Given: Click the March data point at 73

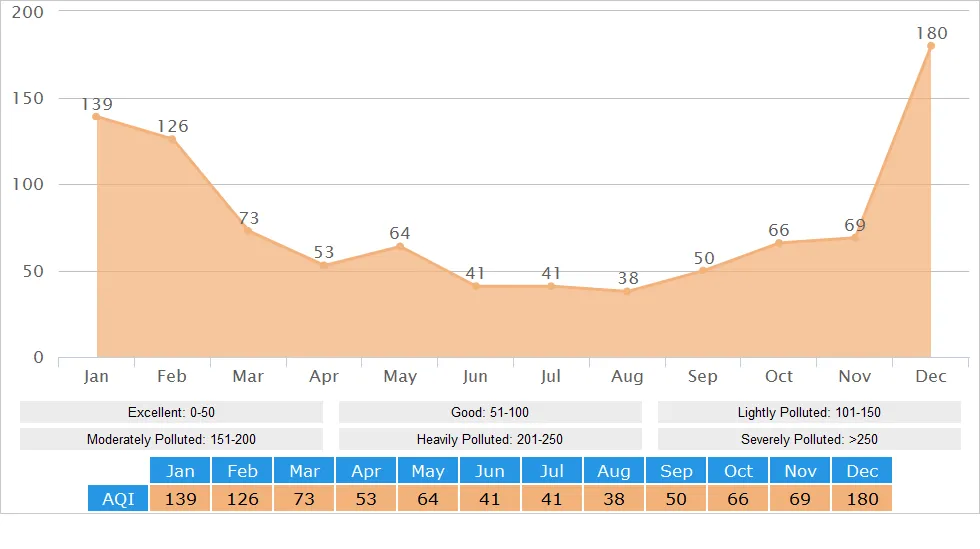Looking at the screenshot, I should click(248, 231).
